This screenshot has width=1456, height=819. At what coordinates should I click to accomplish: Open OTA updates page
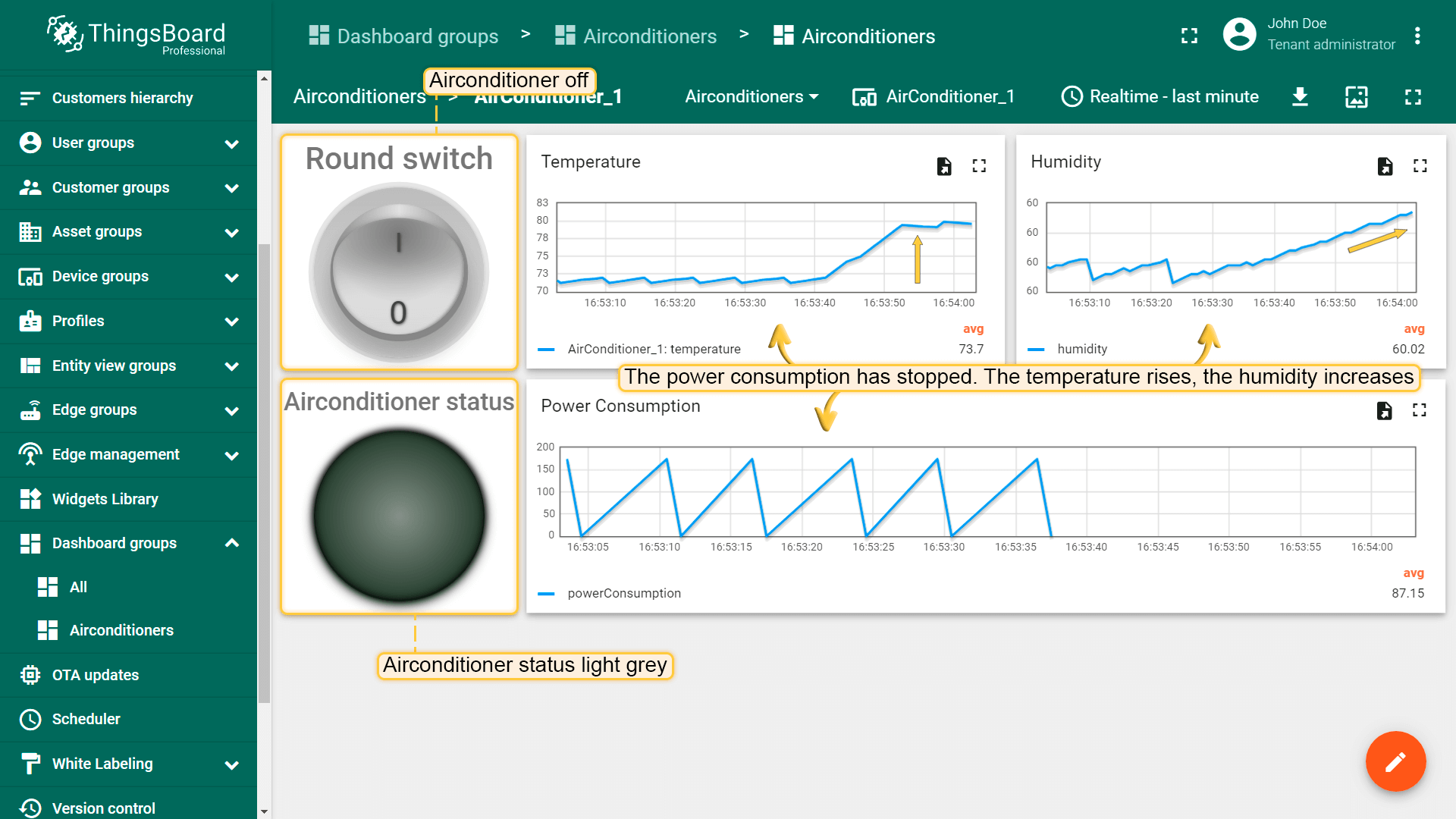click(129, 675)
